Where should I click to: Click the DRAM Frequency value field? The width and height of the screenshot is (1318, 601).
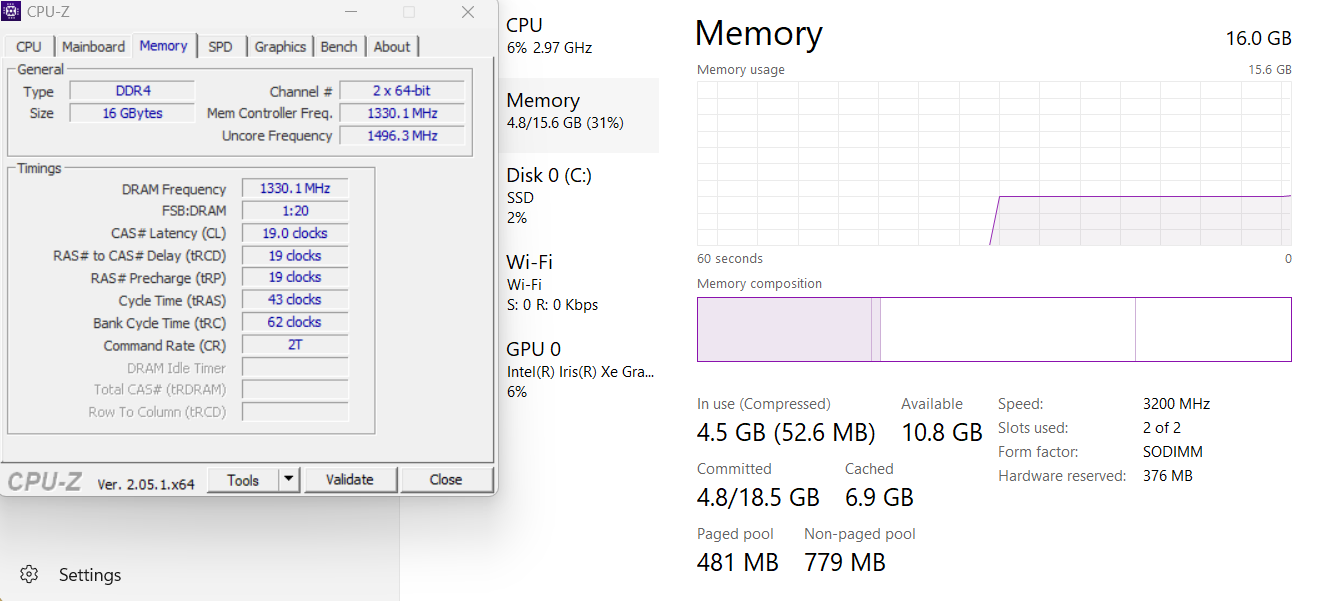click(x=295, y=188)
